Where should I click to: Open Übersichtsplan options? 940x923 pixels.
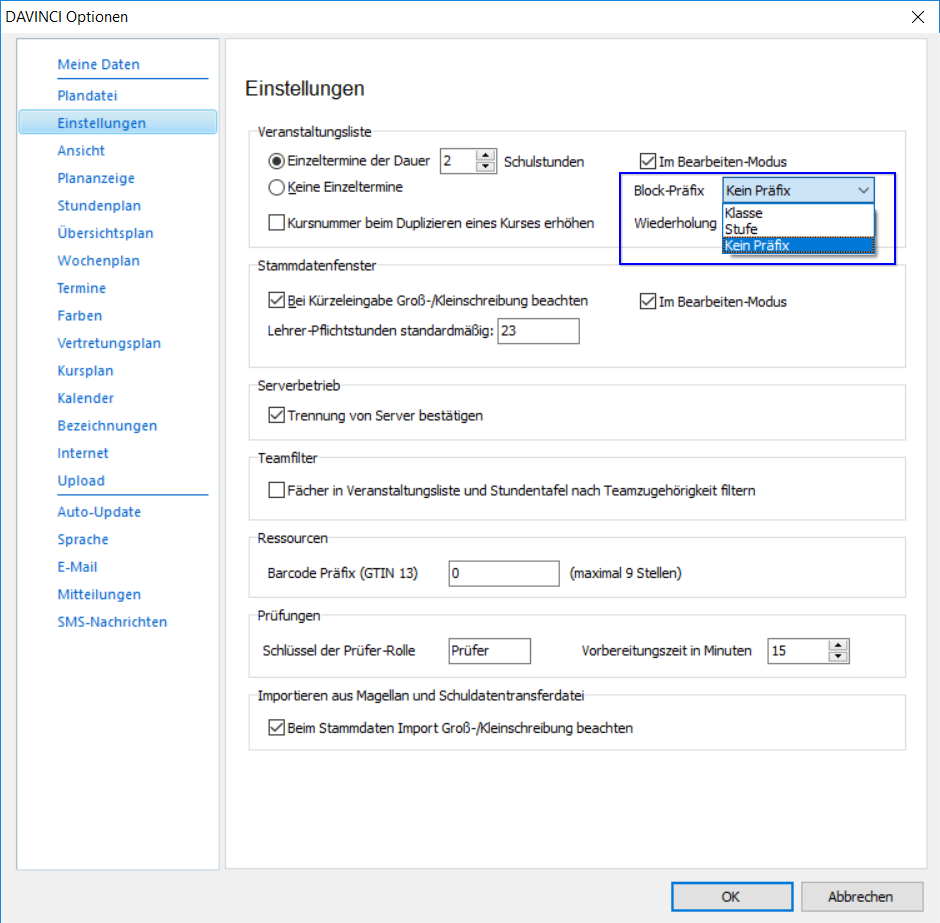click(106, 233)
